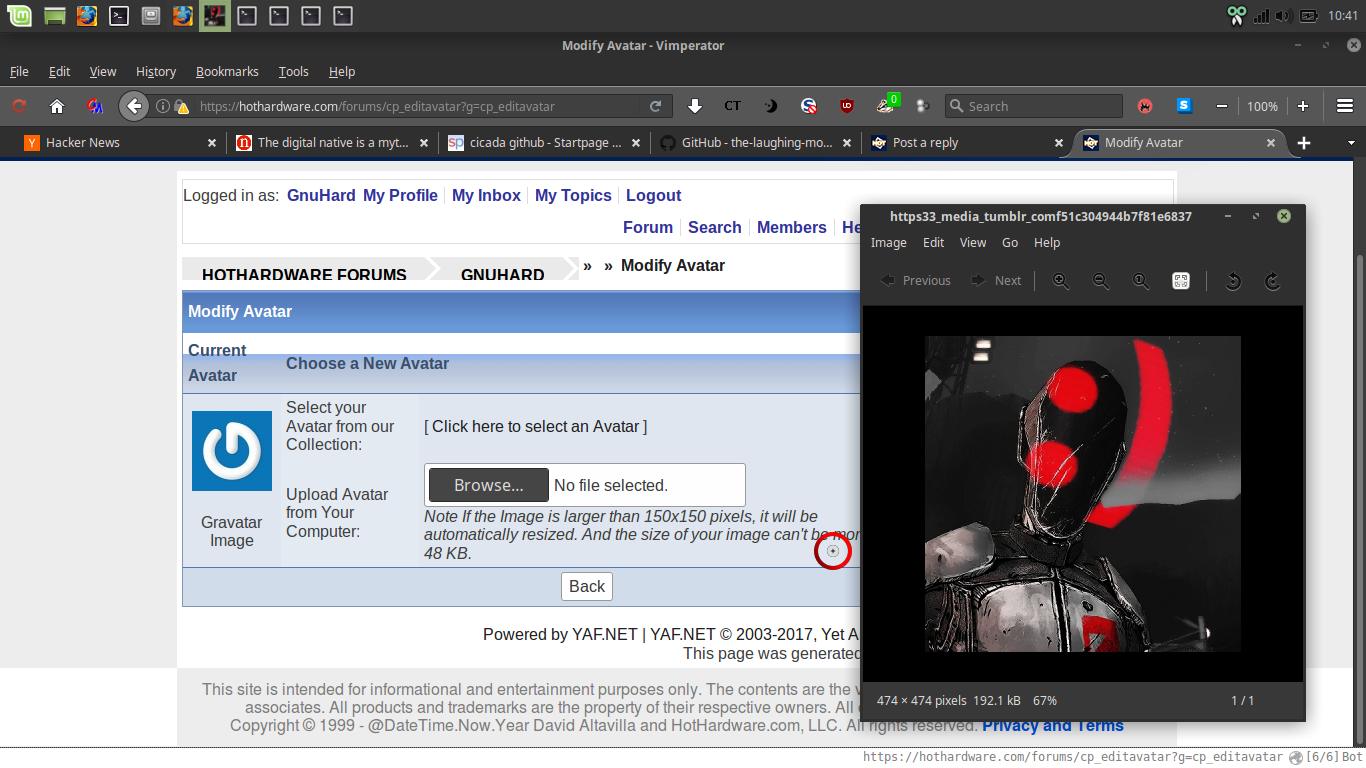Open the image viewer taskbar entry

[214, 15]
